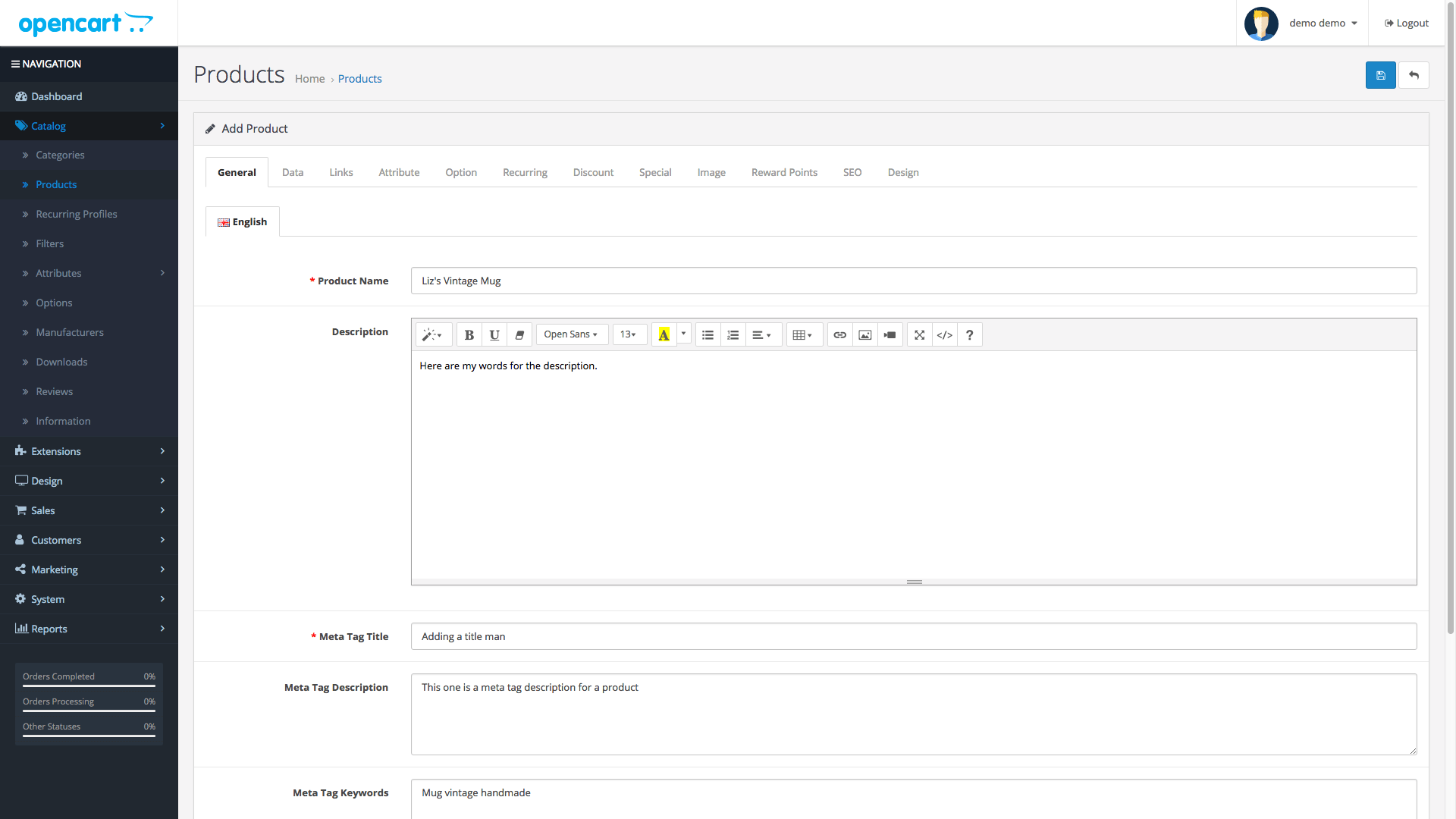Expand the Design sidebar menu
This screenshot has height=819, width=1456.
(89, 481)
